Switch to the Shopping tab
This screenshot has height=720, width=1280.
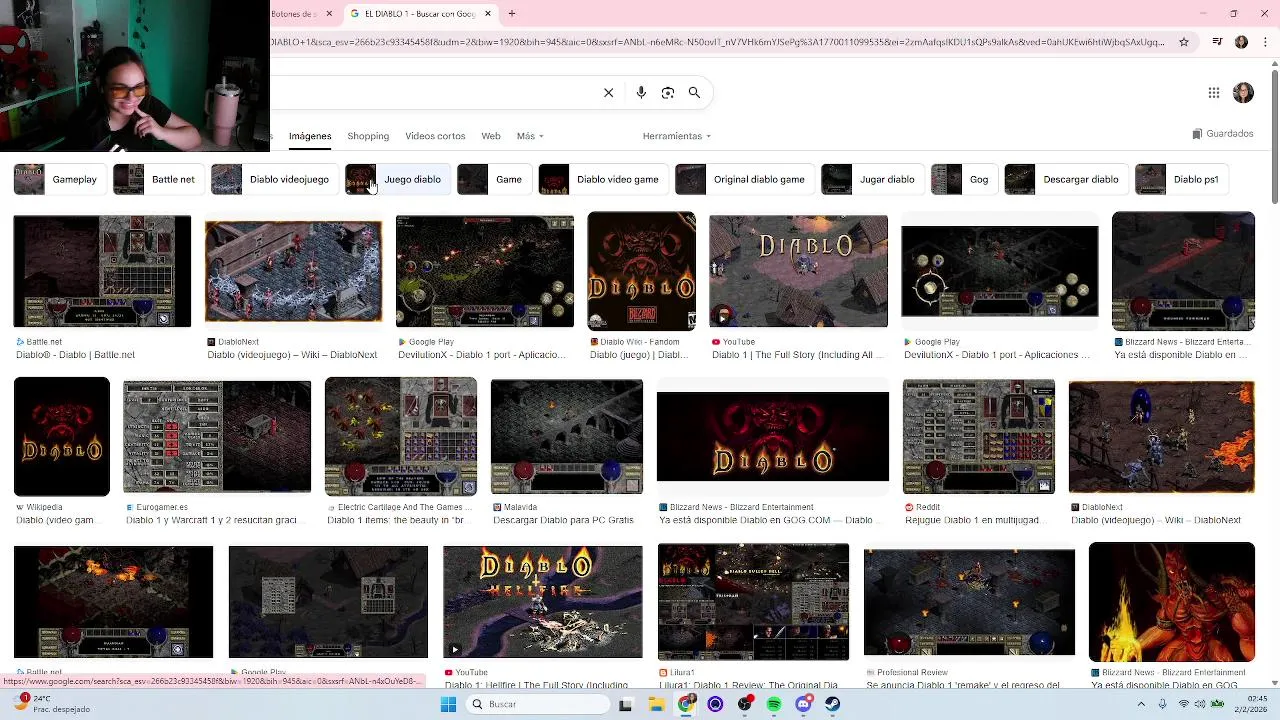[x=368, y=136]
